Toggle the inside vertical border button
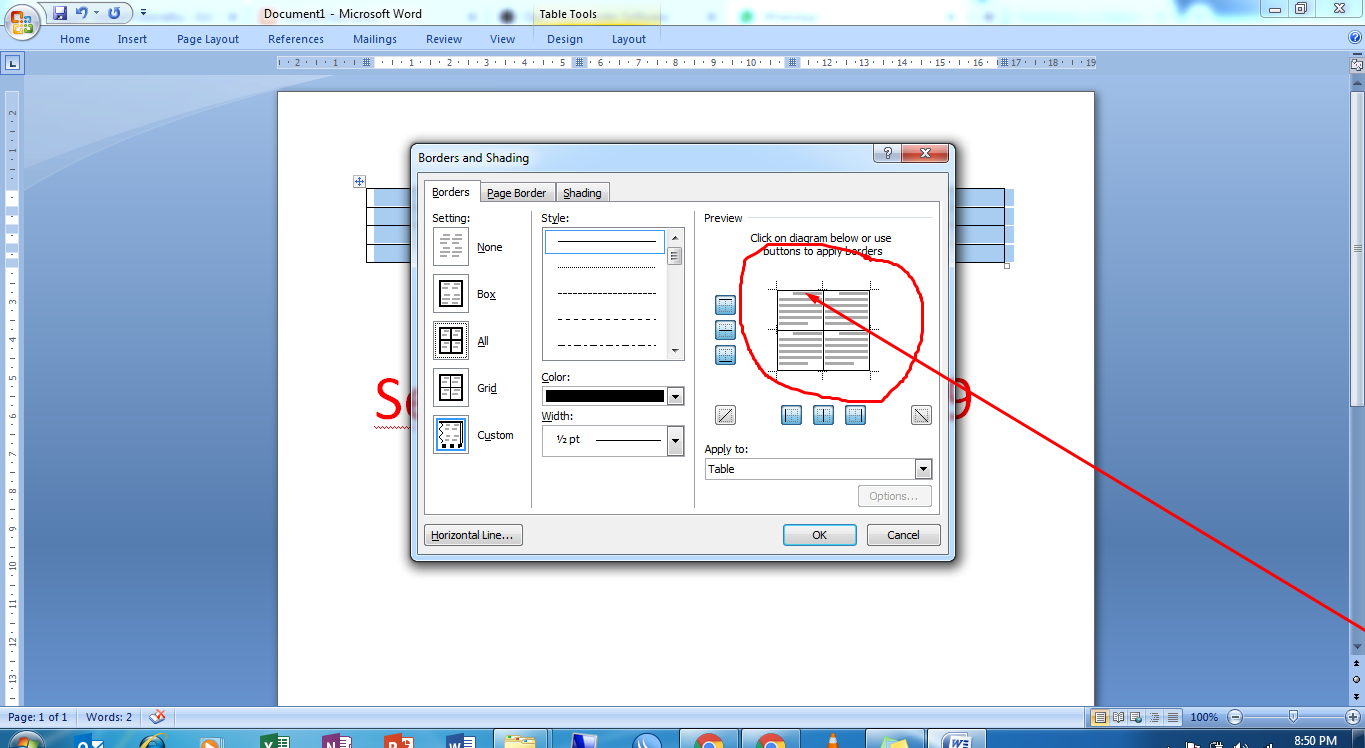 (823, 415)
